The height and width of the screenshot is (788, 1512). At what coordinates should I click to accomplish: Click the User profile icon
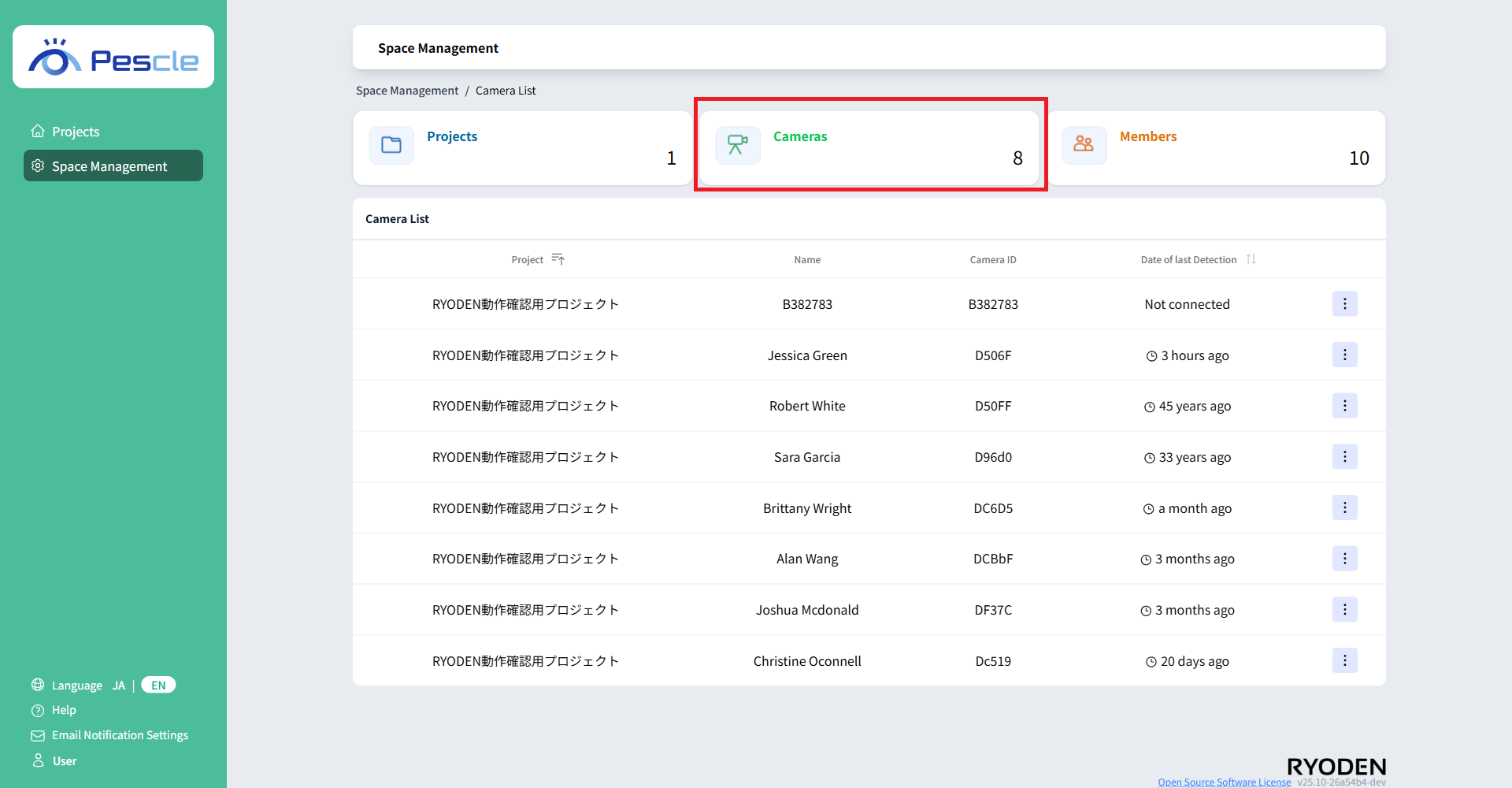point(38,760)
